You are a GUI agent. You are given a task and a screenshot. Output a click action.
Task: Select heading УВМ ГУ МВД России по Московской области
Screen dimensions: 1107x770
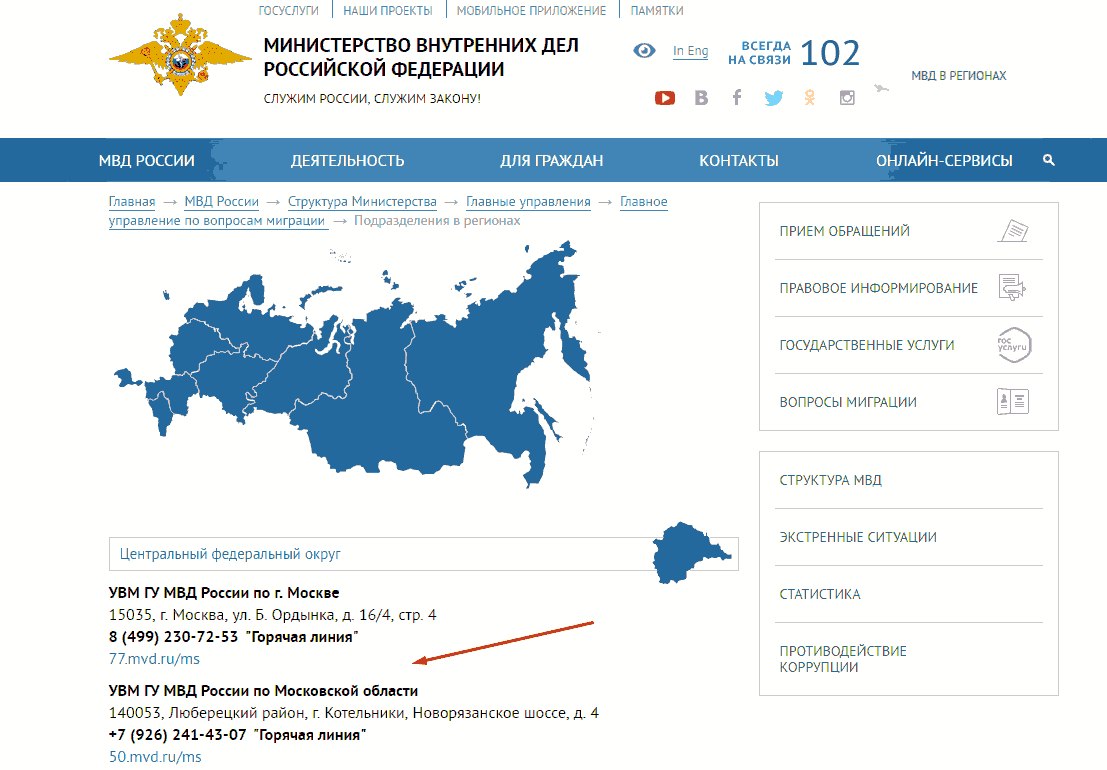point(263,691)
